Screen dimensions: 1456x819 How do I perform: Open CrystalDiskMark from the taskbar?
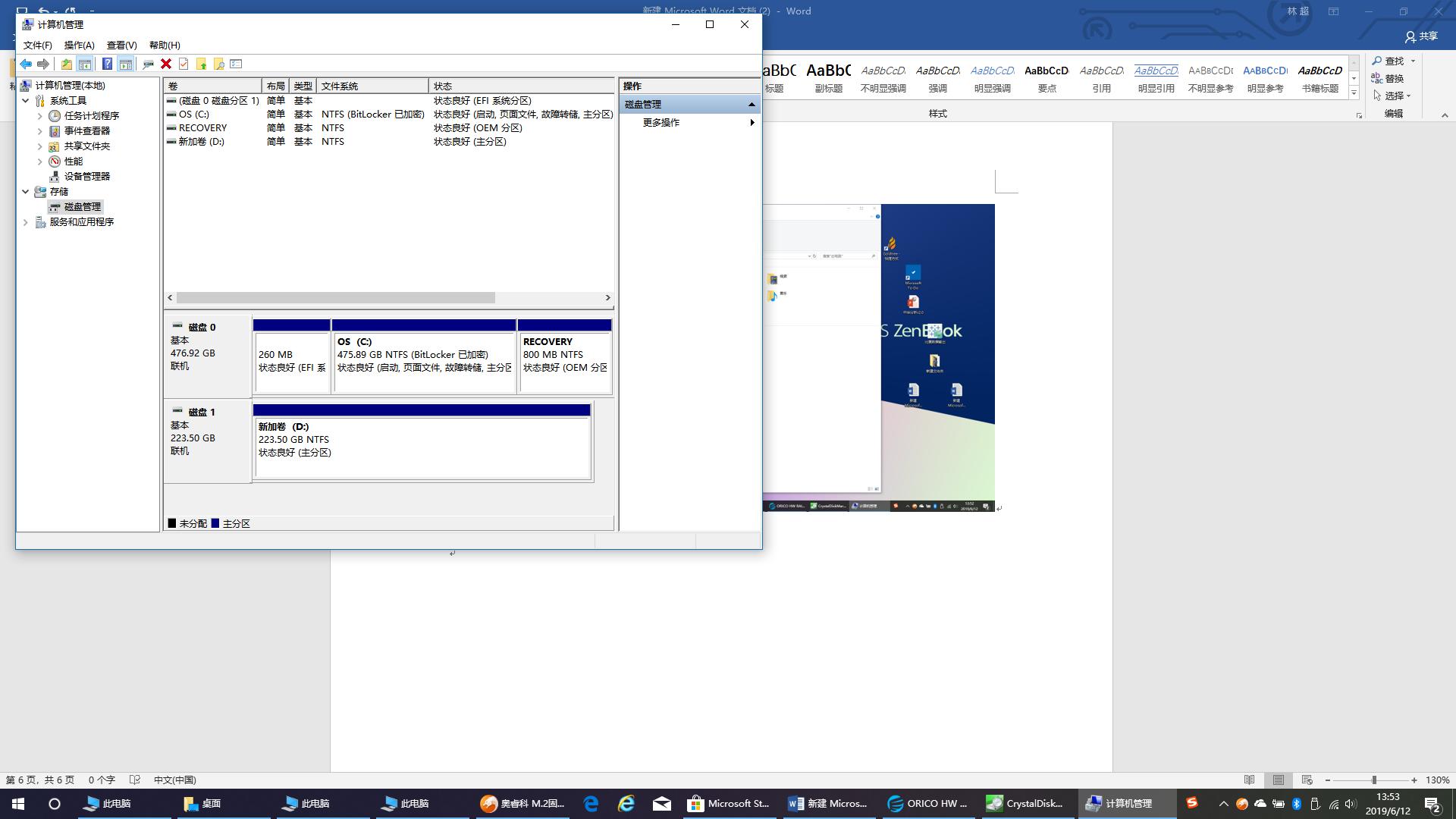(1025, 804)
